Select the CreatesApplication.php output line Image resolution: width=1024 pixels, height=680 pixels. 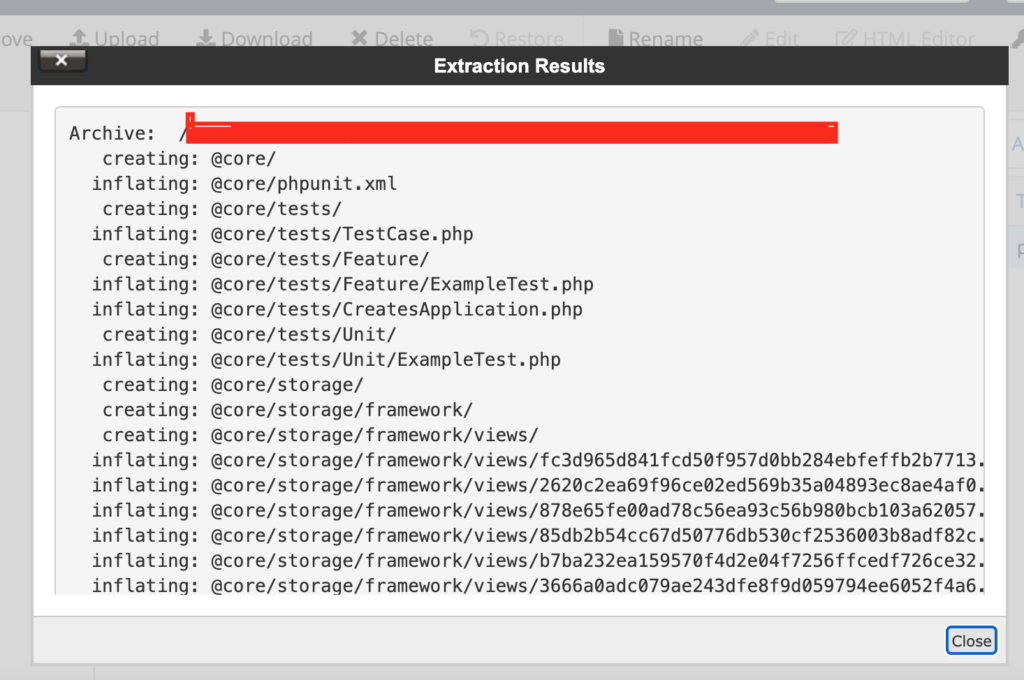(396, 309)
